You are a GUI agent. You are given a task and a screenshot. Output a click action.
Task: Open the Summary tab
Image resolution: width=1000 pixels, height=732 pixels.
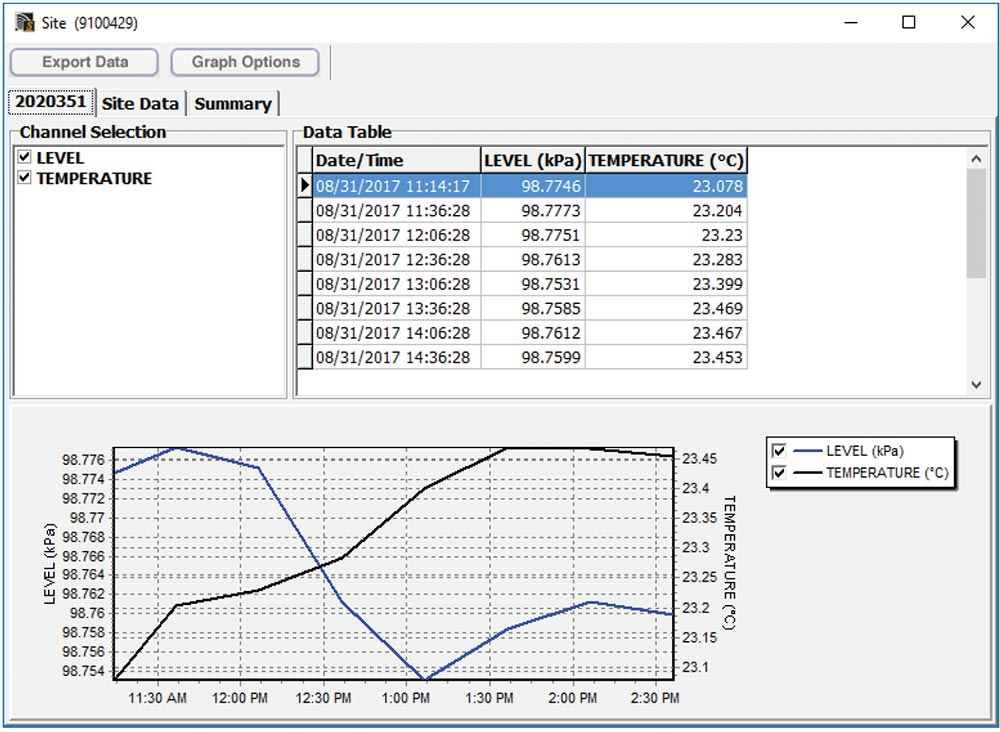[x=232, y=103]
